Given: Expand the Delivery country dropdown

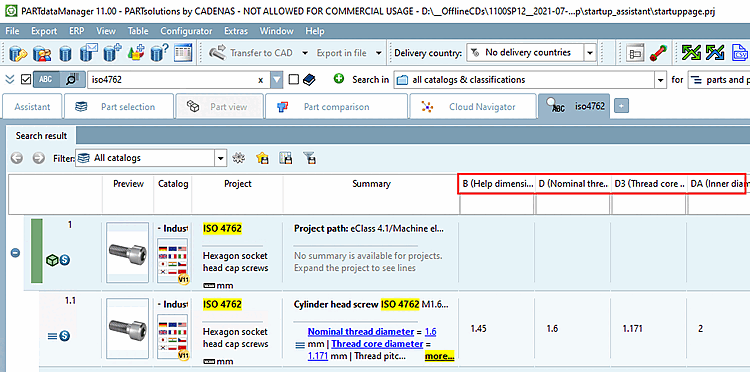Looking at the screenshot, I should pyautogui.click(x=590, y=53).
